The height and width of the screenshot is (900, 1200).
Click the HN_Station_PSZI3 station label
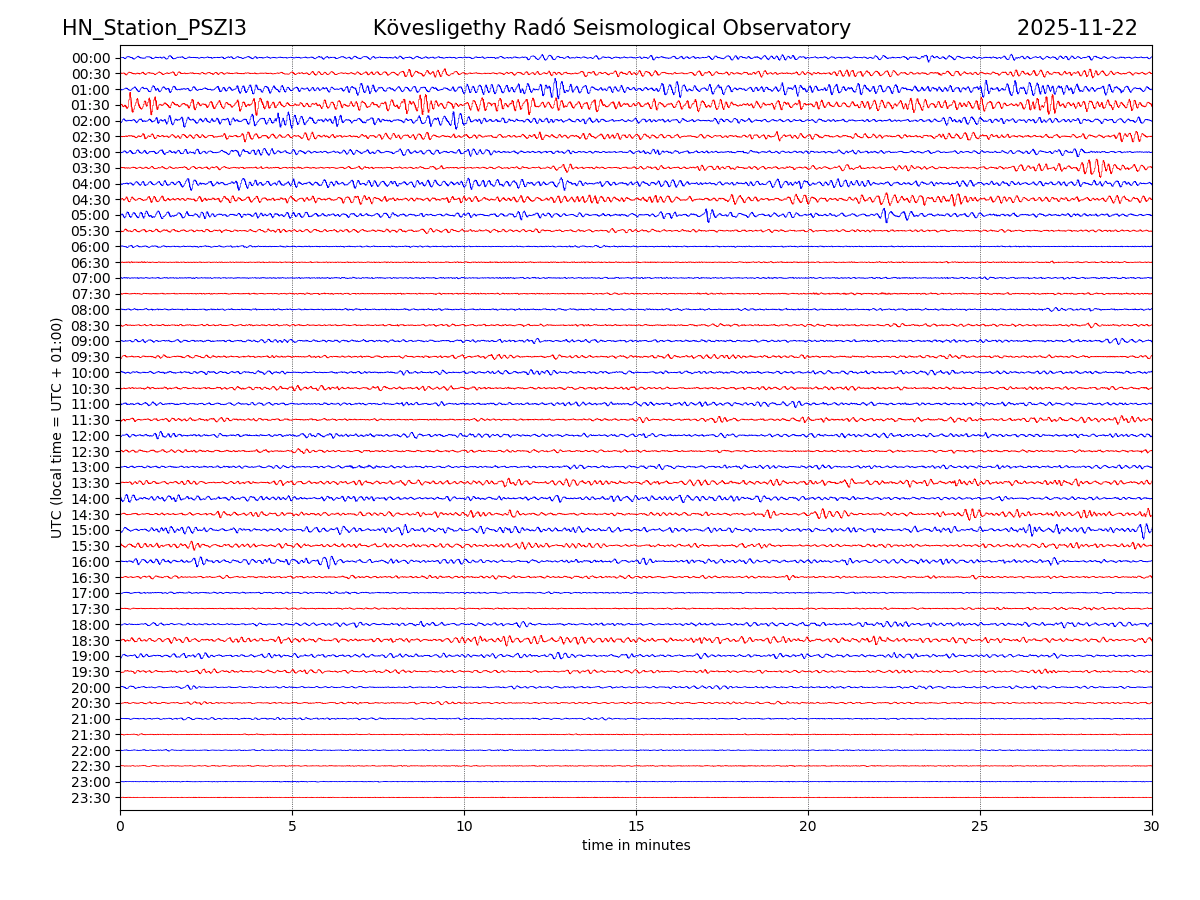tap(154, 29)
